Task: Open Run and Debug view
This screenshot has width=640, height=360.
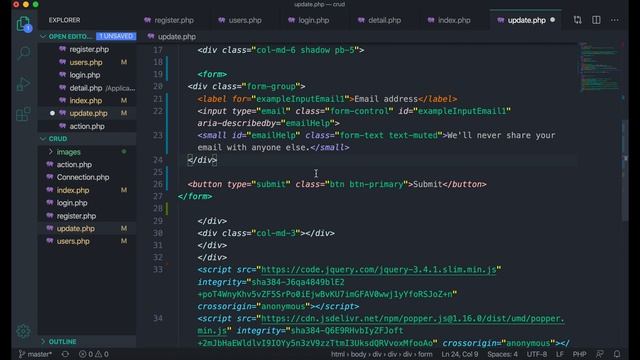Action: (24, 84)
